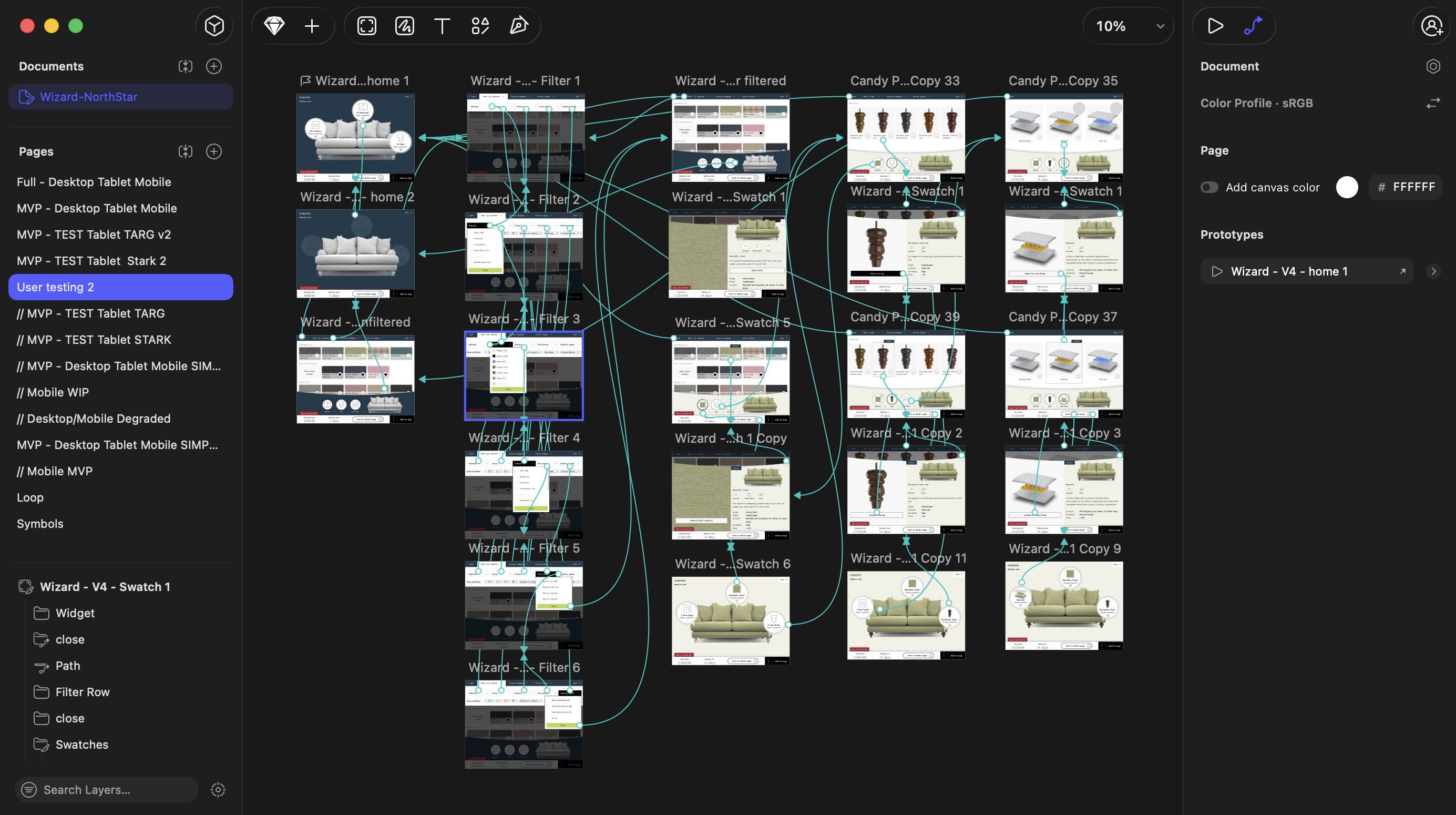Select the Artboard frame tool

367,26
